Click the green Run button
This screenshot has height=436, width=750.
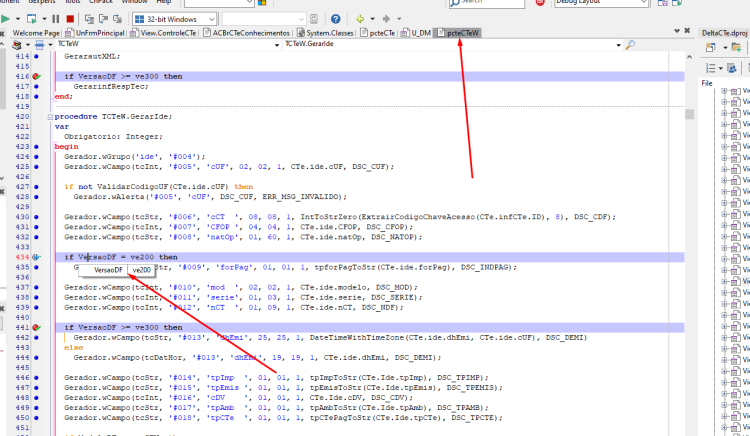(5, 19)
